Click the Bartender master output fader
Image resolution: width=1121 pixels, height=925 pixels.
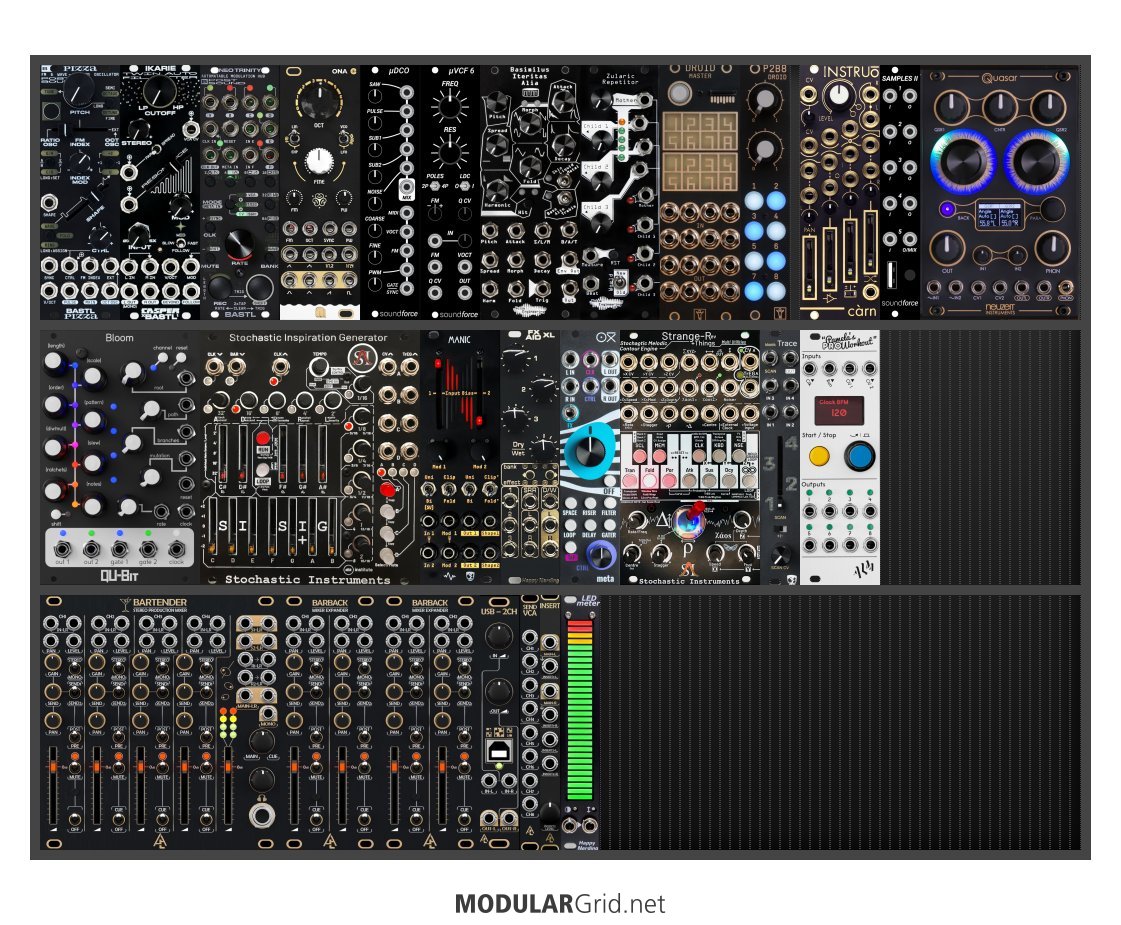point(228,784)
